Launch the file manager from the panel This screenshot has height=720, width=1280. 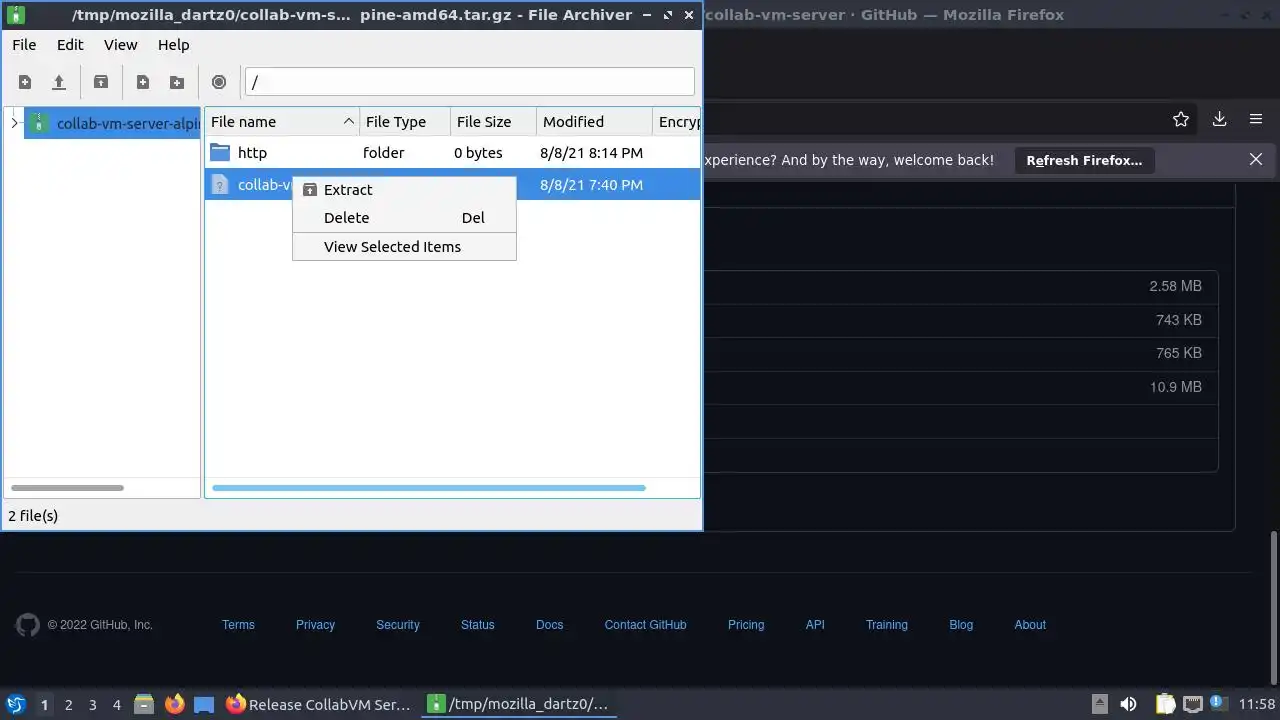(x=144, y=704)
